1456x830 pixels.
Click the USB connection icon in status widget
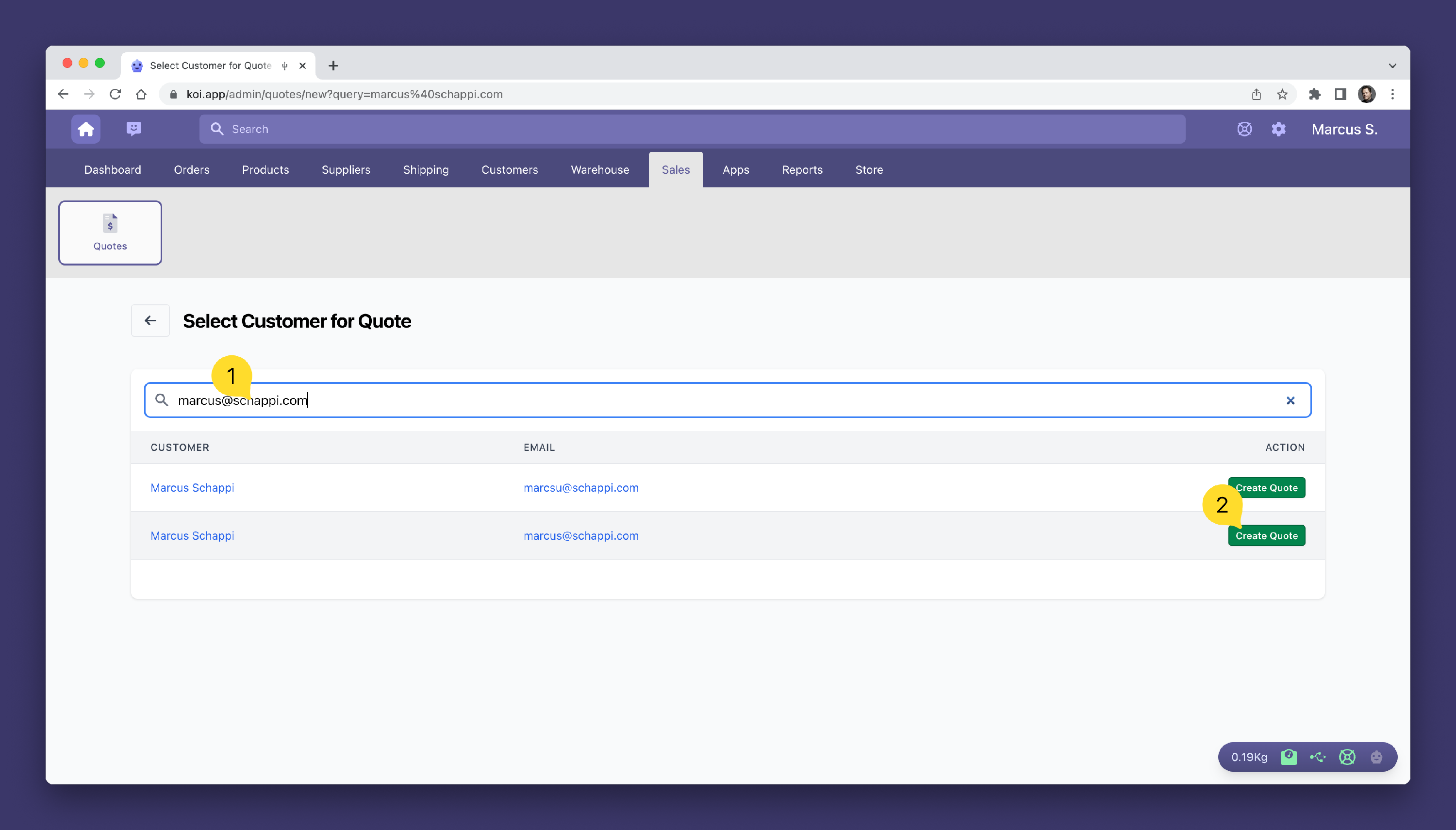click(x=1318, y=757)
